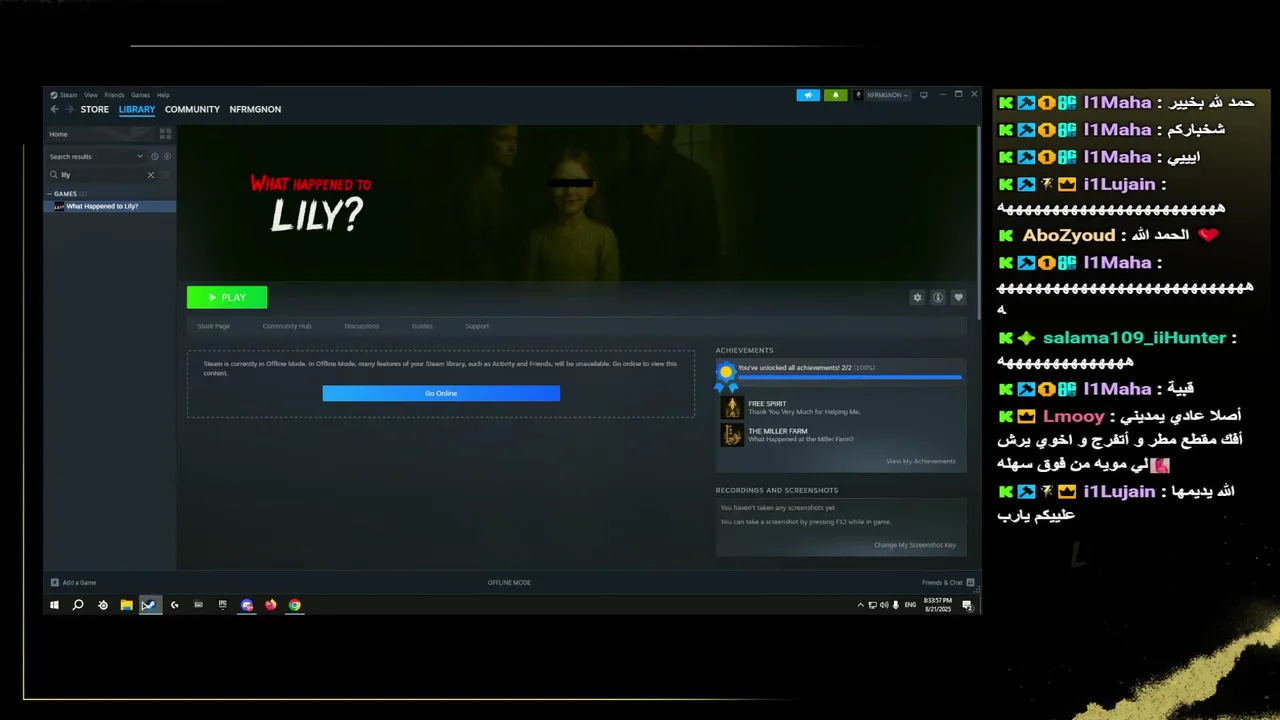1280x720 pixels.
Task: Switch to the STORE tab
Action: [95, 109]
